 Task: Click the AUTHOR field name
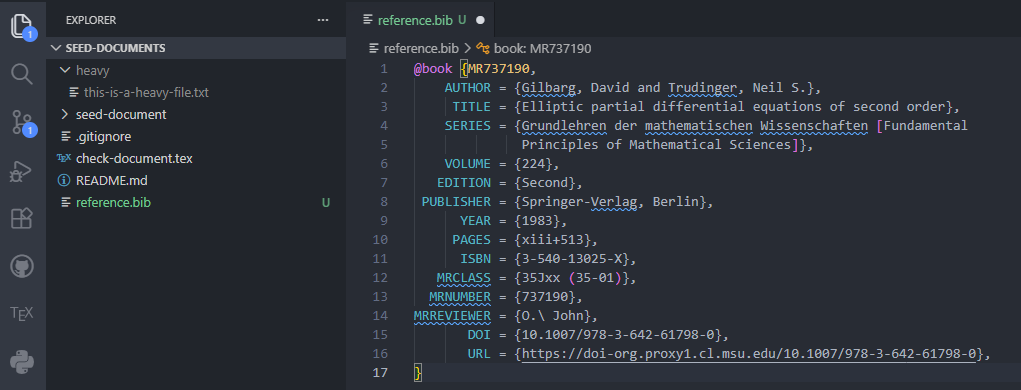click(468, 87)
